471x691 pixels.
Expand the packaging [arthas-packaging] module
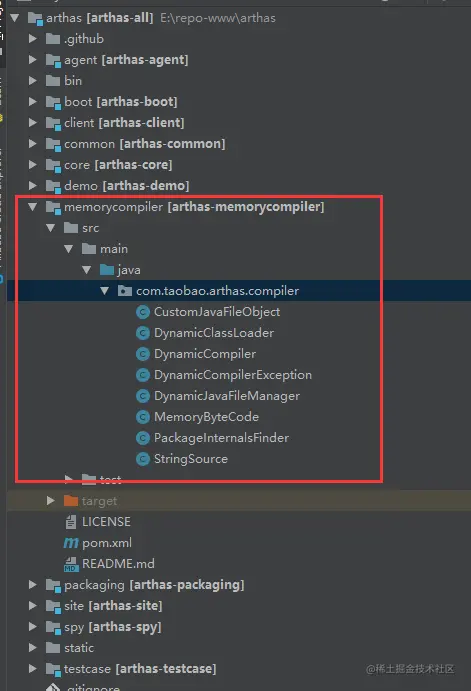point(33,585)
